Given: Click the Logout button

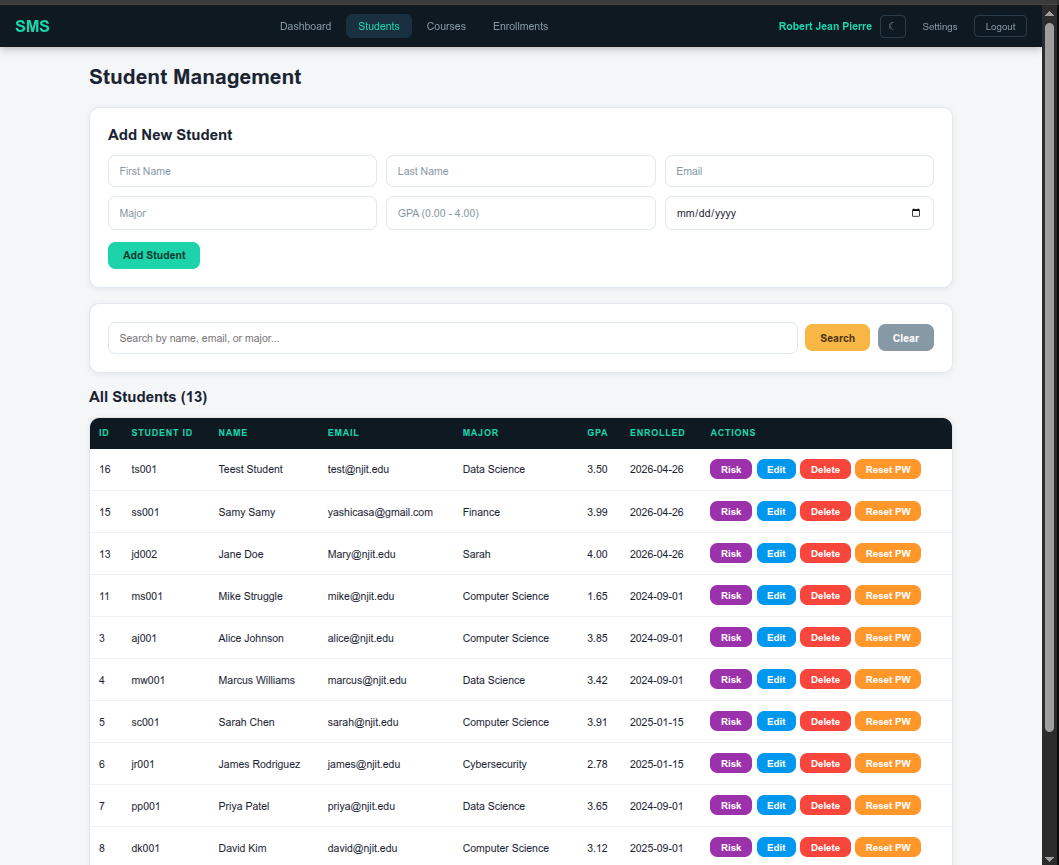Looking at the screenshot, I should pos(1000,26).
